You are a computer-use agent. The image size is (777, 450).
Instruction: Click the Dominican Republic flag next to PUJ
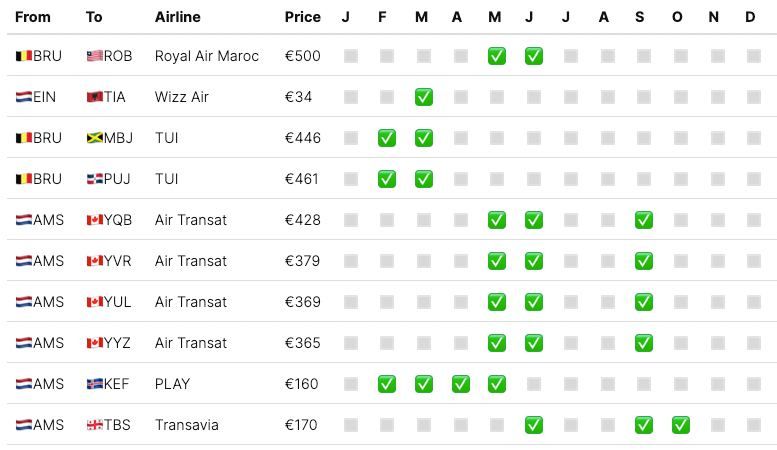94,179
